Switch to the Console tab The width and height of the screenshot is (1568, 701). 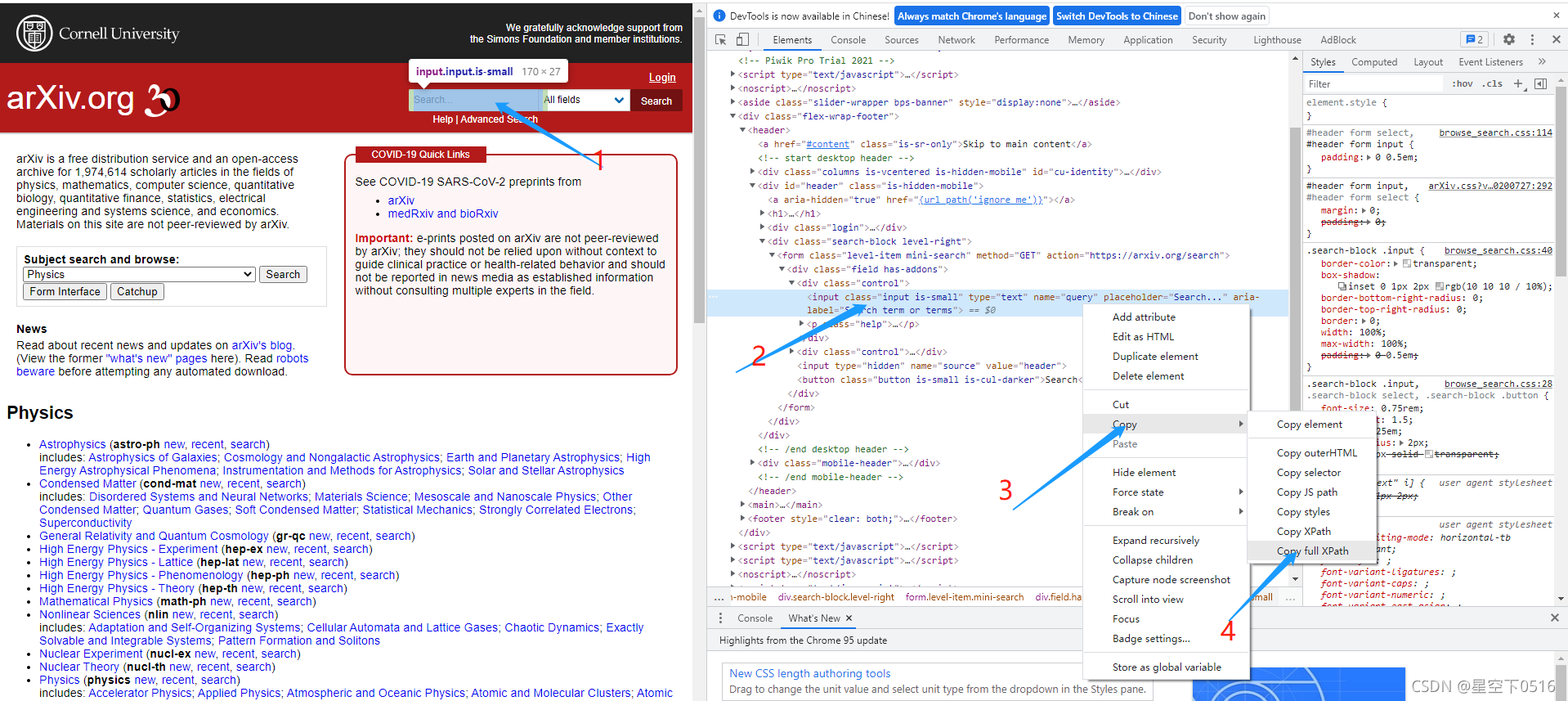(x=848, y=39)
